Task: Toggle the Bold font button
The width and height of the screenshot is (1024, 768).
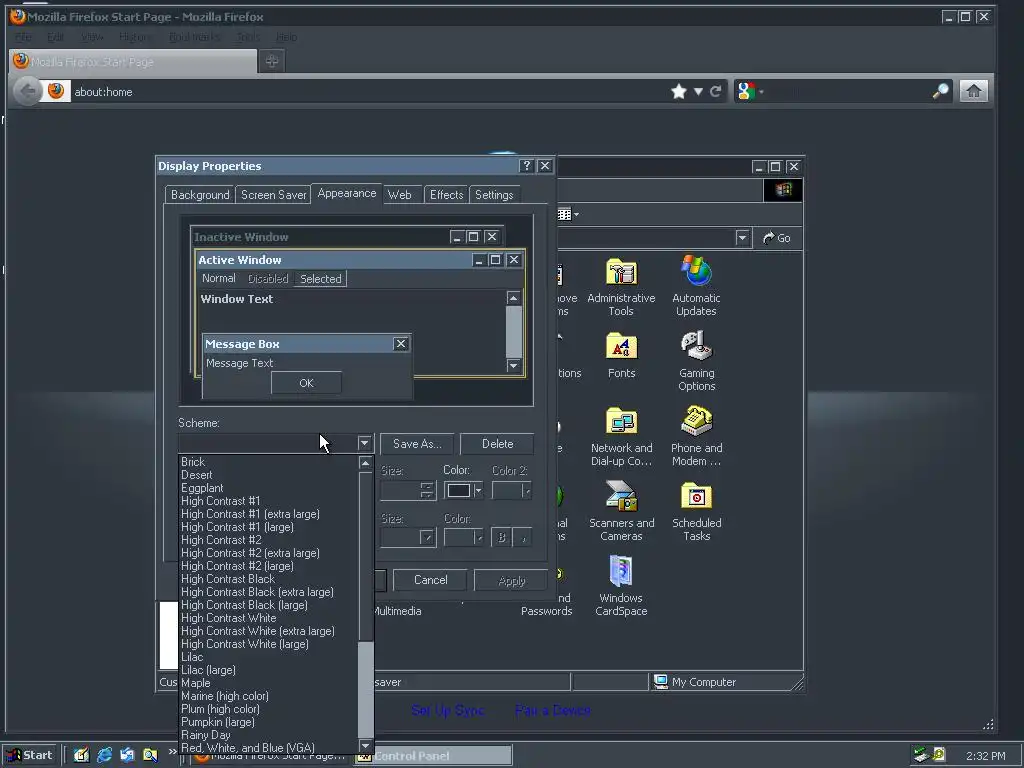Action: click(x=502, y=537)
